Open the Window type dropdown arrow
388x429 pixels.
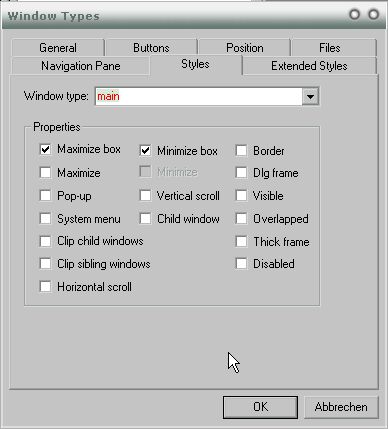(310, 97)
